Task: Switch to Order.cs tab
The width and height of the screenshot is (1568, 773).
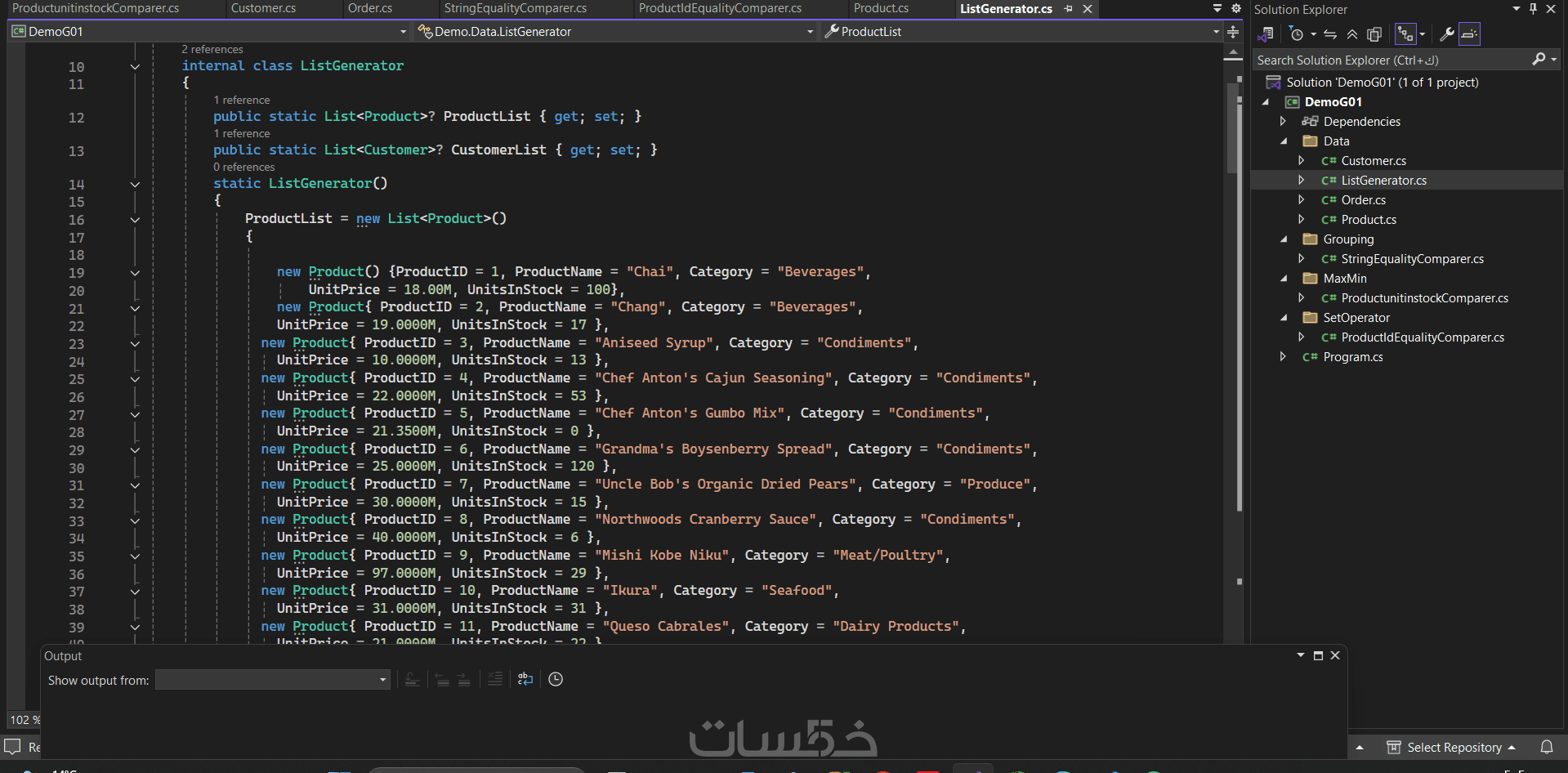Action: pyautogui.click(x=370, y=8)
